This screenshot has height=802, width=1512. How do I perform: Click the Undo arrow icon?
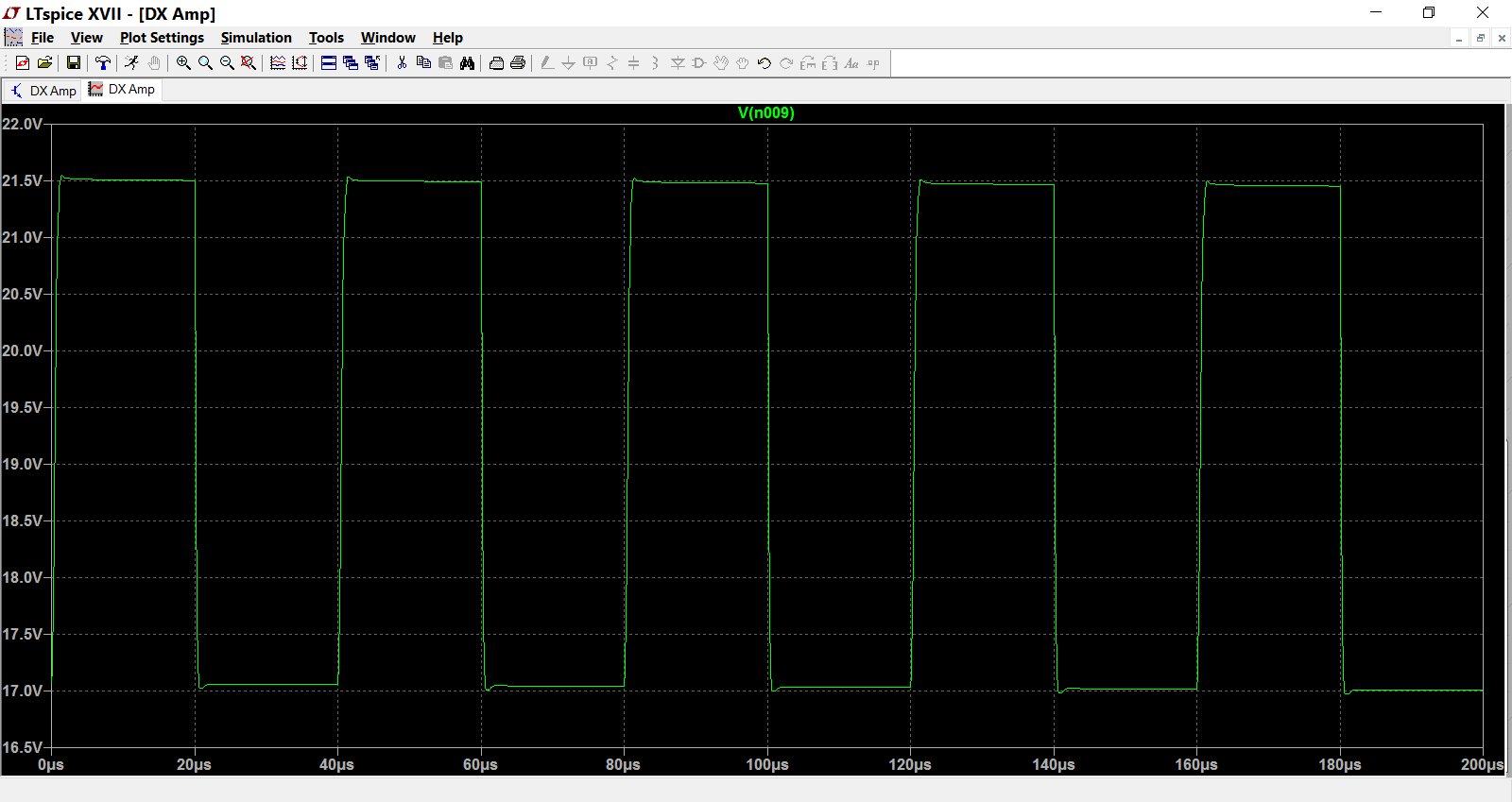tap(765, 63)
